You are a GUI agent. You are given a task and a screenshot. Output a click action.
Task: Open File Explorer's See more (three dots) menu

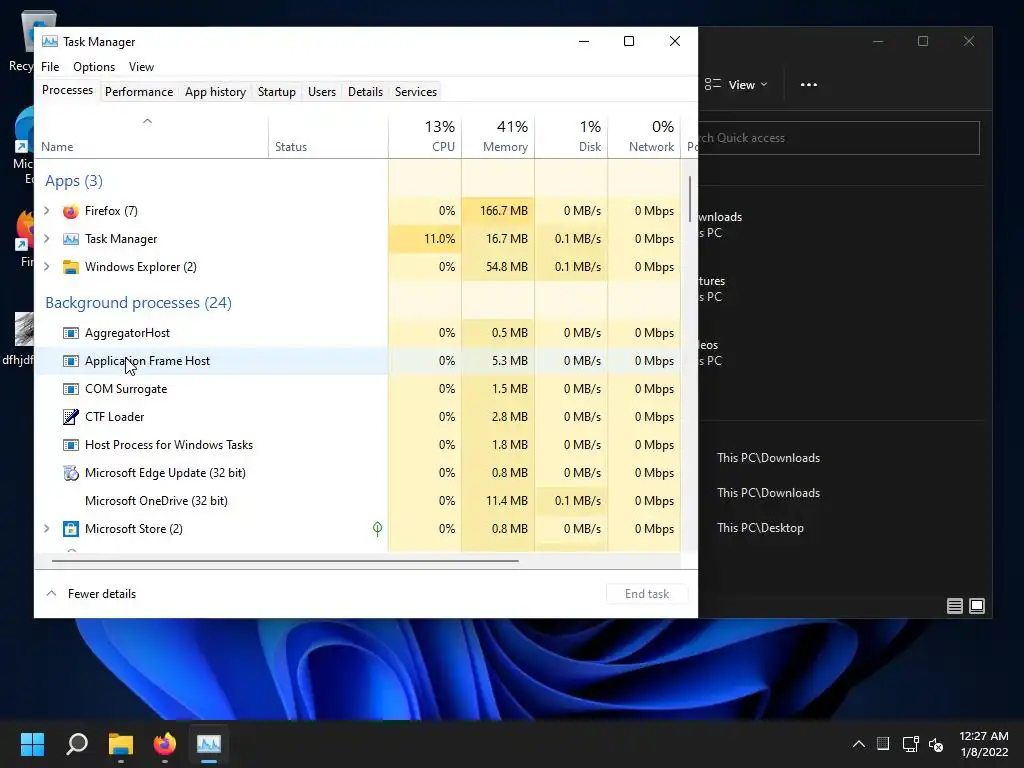tap(808, 85)
